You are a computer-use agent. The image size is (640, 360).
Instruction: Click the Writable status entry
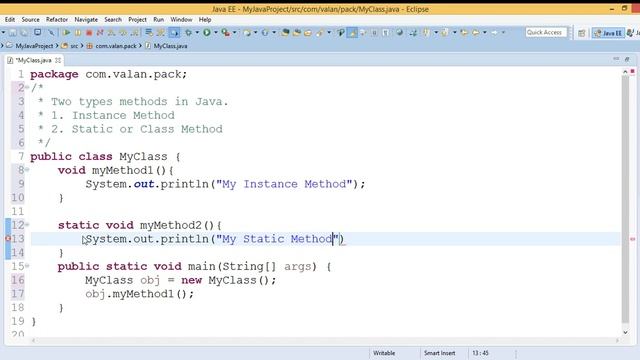point(384,353)
